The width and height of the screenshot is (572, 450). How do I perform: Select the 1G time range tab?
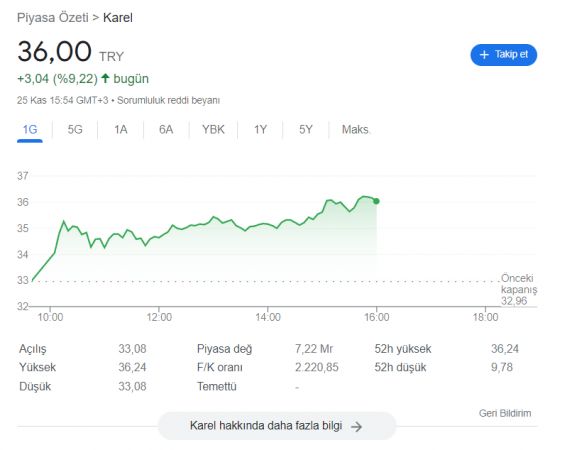[x=30, y=129]
